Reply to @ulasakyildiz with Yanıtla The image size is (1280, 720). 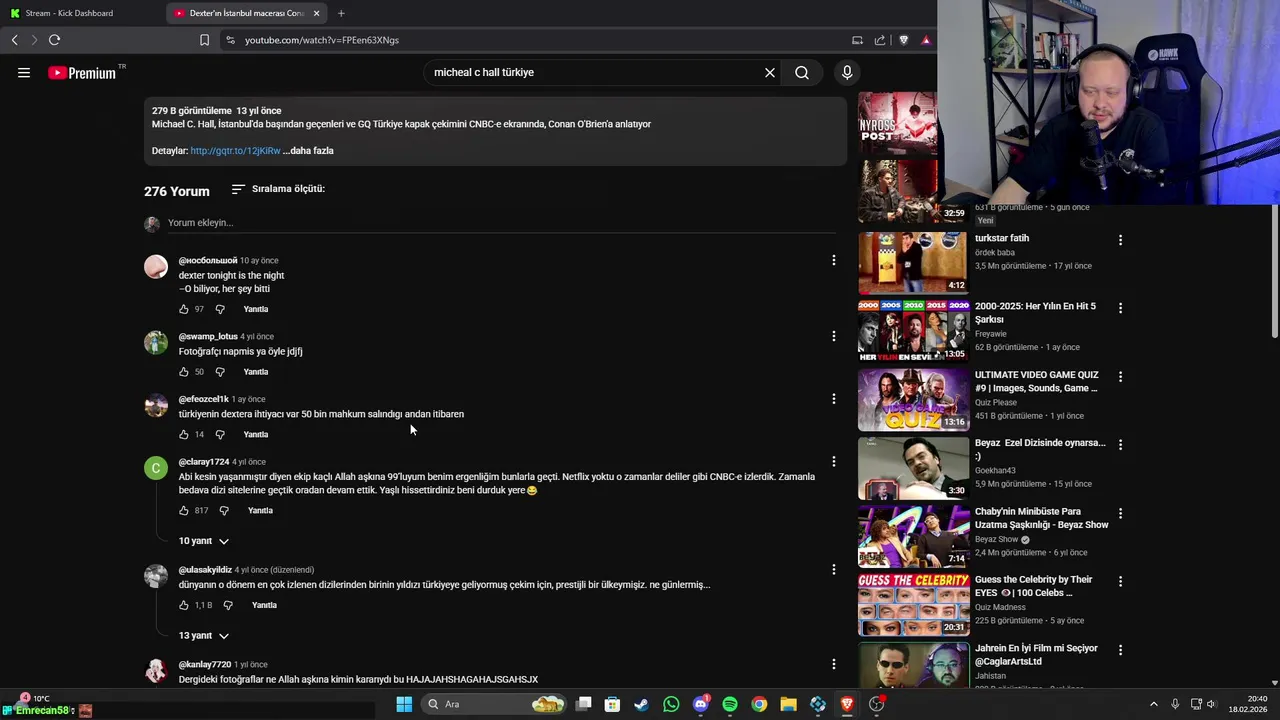264,605
